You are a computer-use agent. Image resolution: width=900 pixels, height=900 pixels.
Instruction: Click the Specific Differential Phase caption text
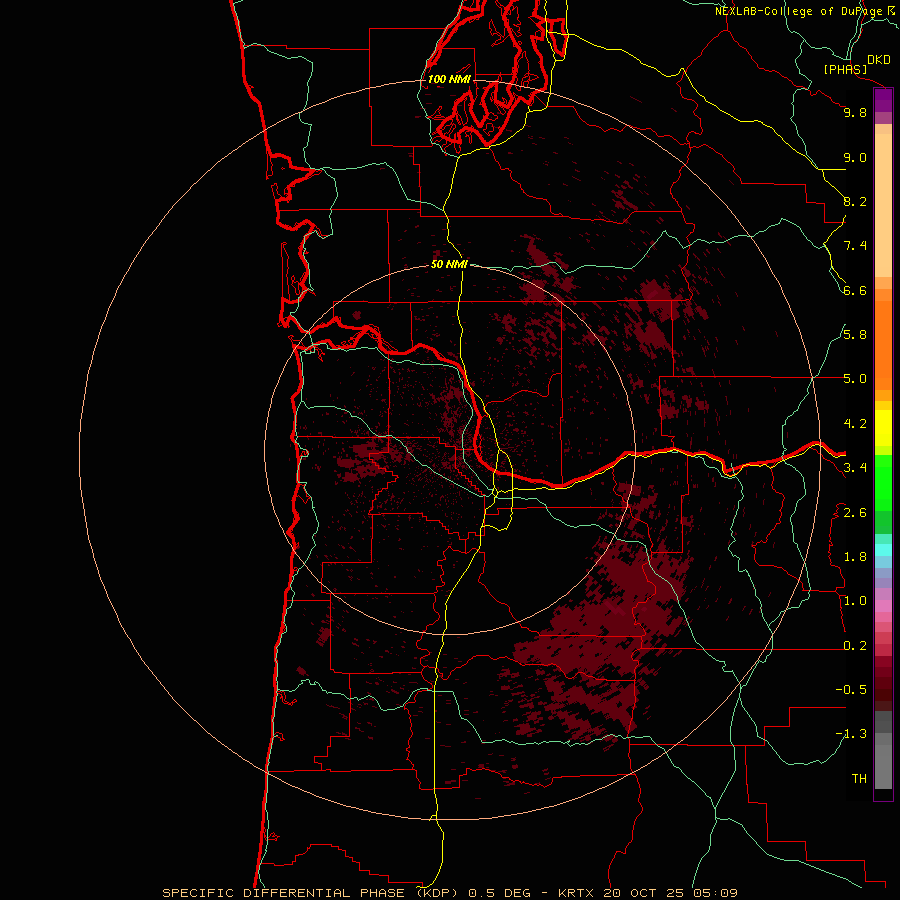click(449, 893)
